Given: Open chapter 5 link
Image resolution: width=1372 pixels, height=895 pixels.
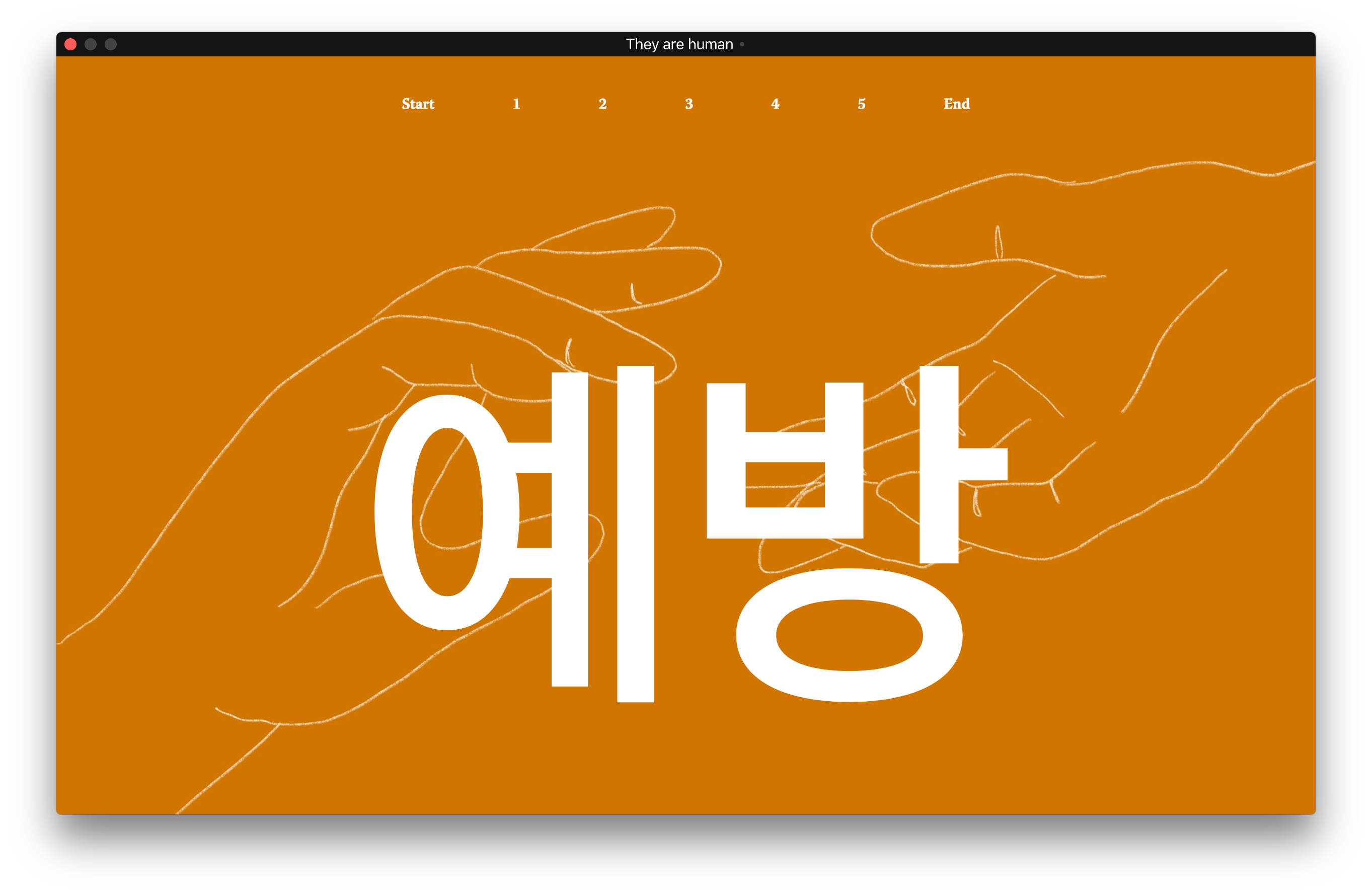Looking at the screenshot, I should point(862,104).
